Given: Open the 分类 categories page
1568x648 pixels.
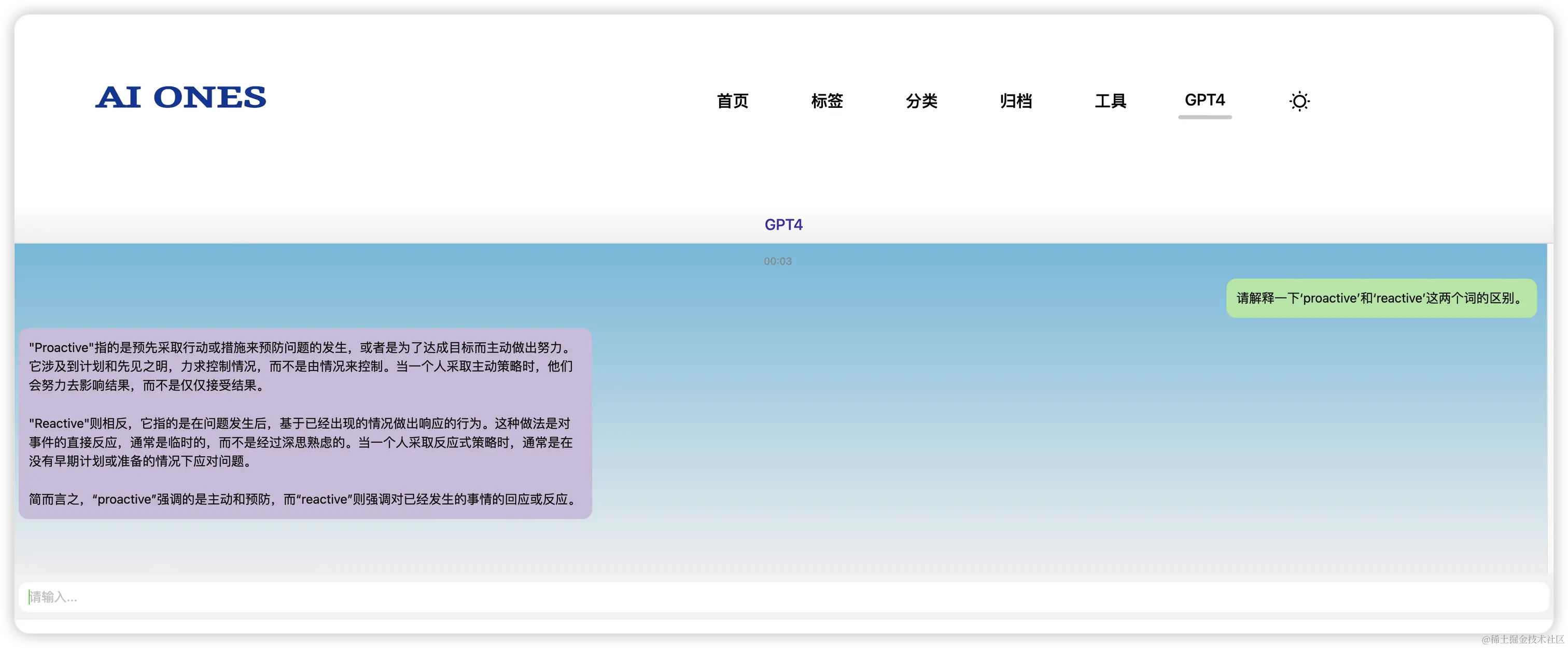Looking at the screenshot, I should (921, 101).
